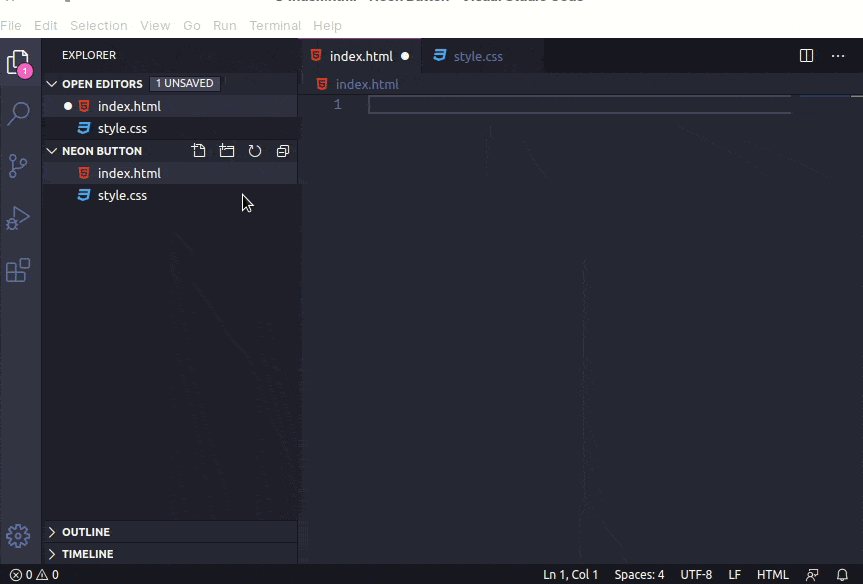Create a new folder in Neon Button
This screenshot has height=584, width=863.
[227, 151]
